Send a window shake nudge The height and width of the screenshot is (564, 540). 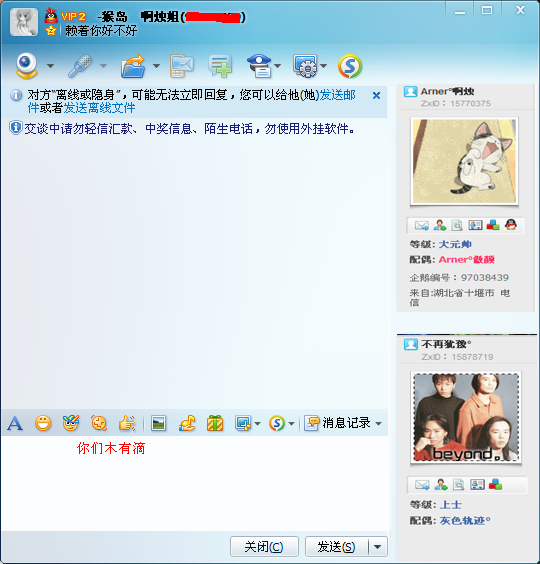pyautogui.click(x=99, y=423)
